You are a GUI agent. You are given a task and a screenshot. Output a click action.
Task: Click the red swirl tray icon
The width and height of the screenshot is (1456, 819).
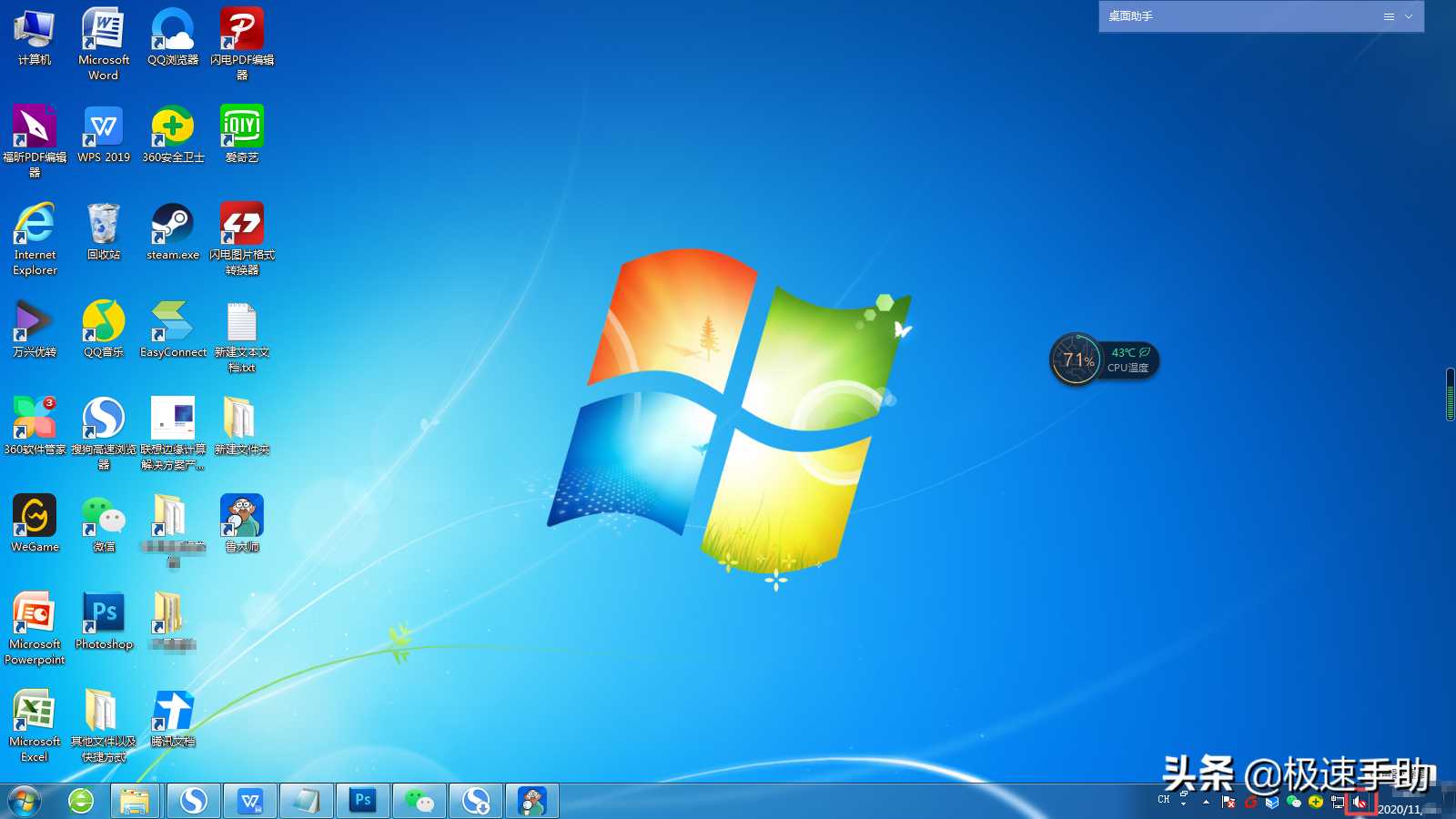[1250, 802]
